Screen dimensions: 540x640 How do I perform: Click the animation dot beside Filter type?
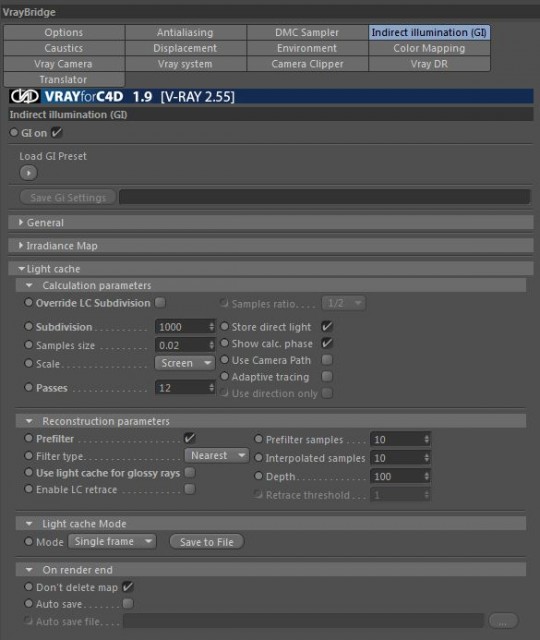click(x=28, y=455)
